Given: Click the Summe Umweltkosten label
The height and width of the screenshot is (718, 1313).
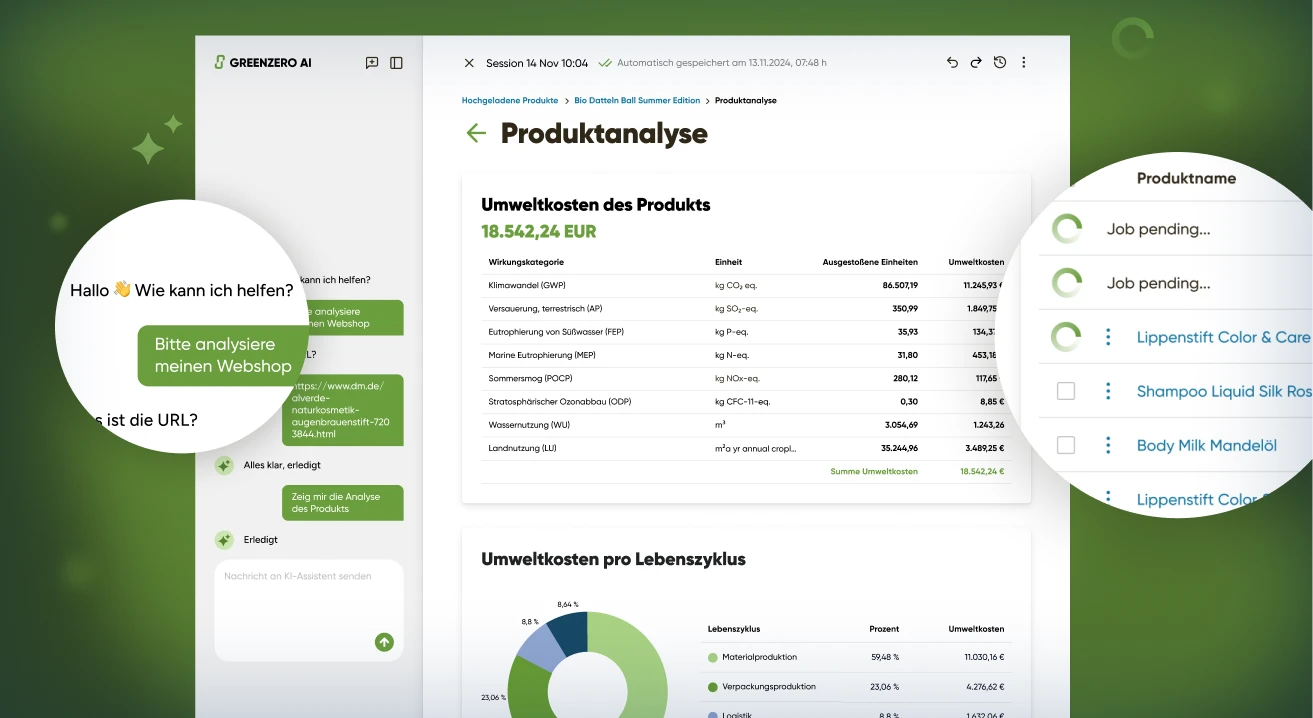Looking at the screenshot, I should (874, 471).
